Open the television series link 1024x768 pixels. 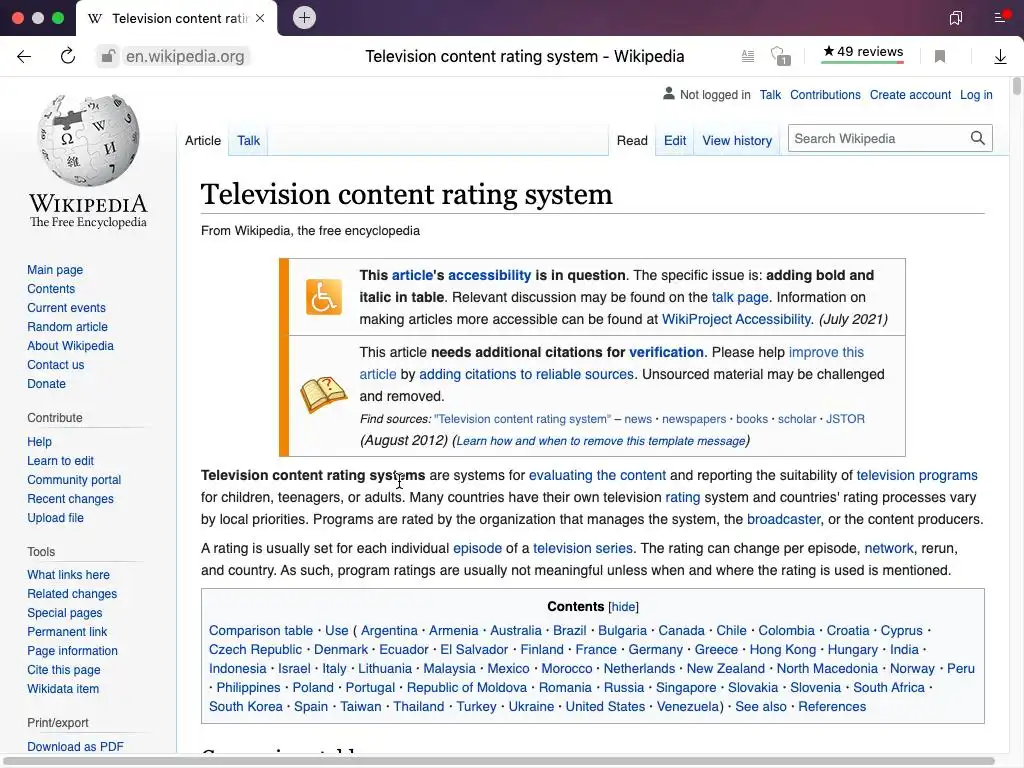(x=583, y=548)
